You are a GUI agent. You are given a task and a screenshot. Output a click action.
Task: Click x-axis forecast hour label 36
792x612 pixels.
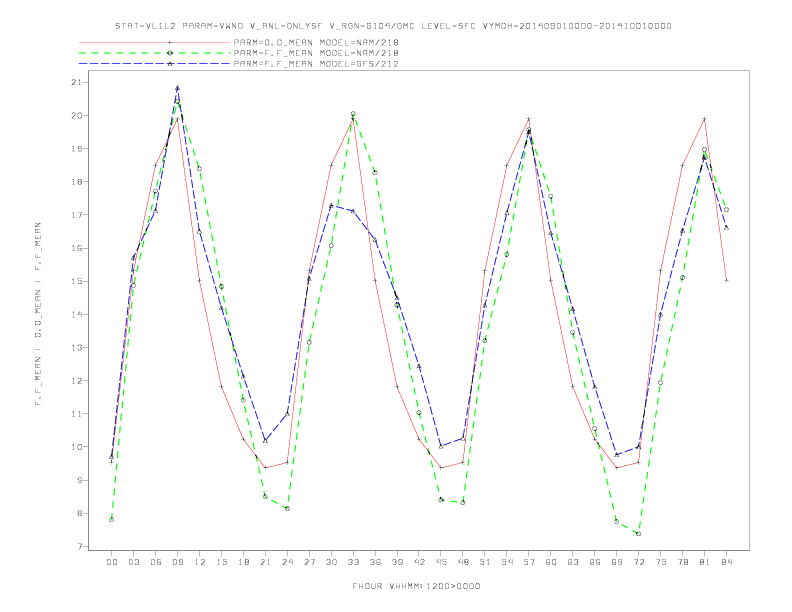375,562
